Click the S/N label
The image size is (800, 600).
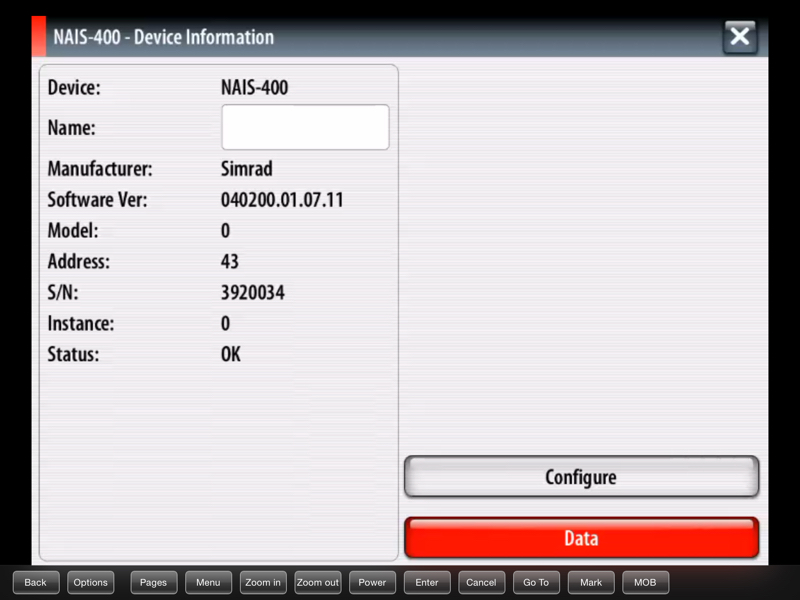[63, 292]
